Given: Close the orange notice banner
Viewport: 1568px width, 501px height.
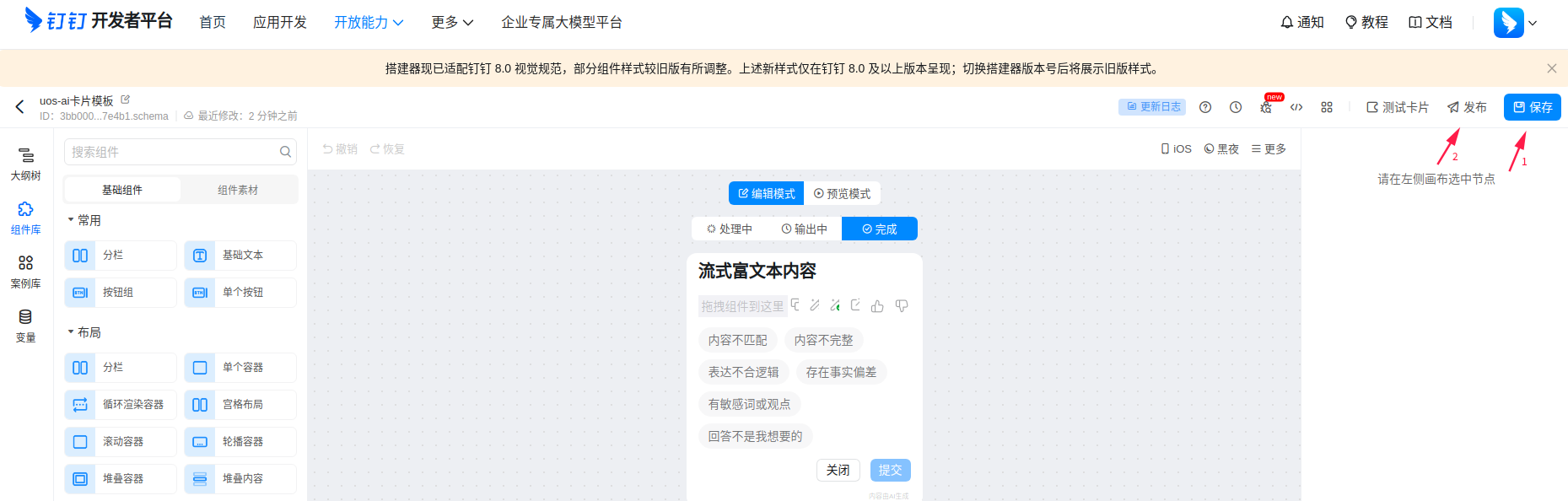Looking at the screenshot, I should point(1552,68).
